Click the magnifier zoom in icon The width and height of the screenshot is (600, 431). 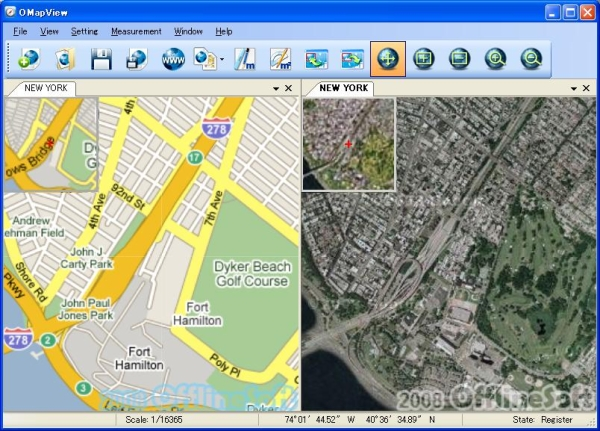pos(496,59)
